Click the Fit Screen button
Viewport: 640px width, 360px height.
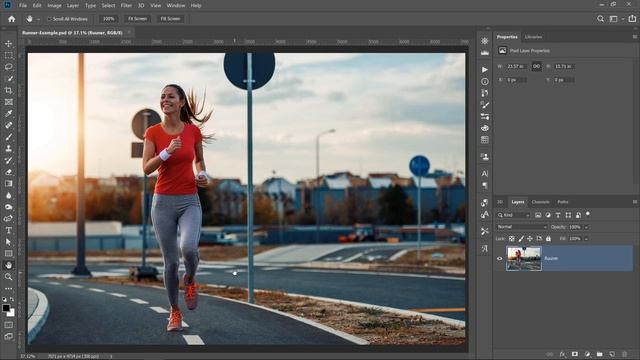[137, 19]
